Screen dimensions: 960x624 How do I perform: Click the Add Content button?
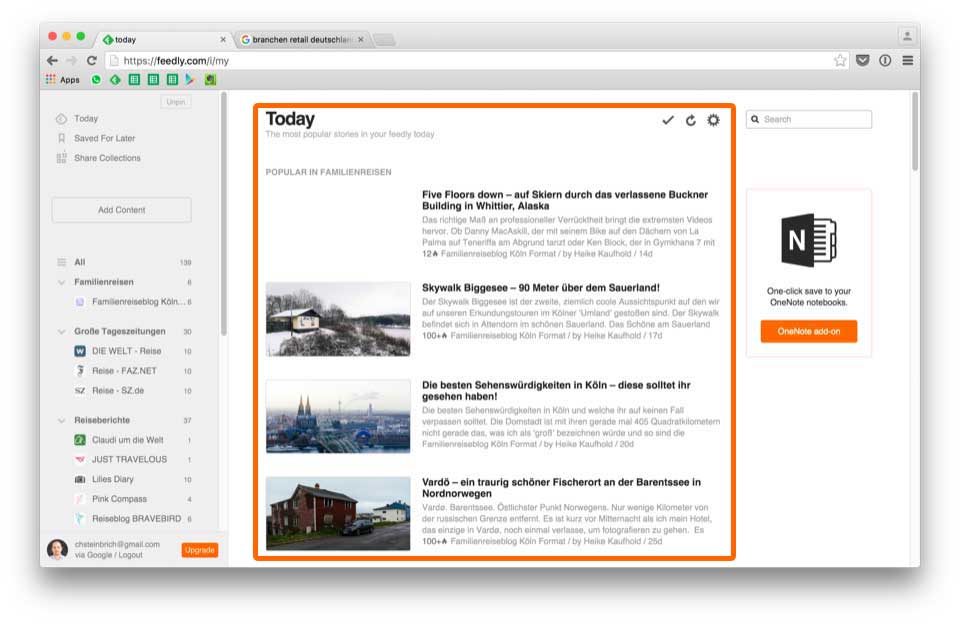(120, 209)
